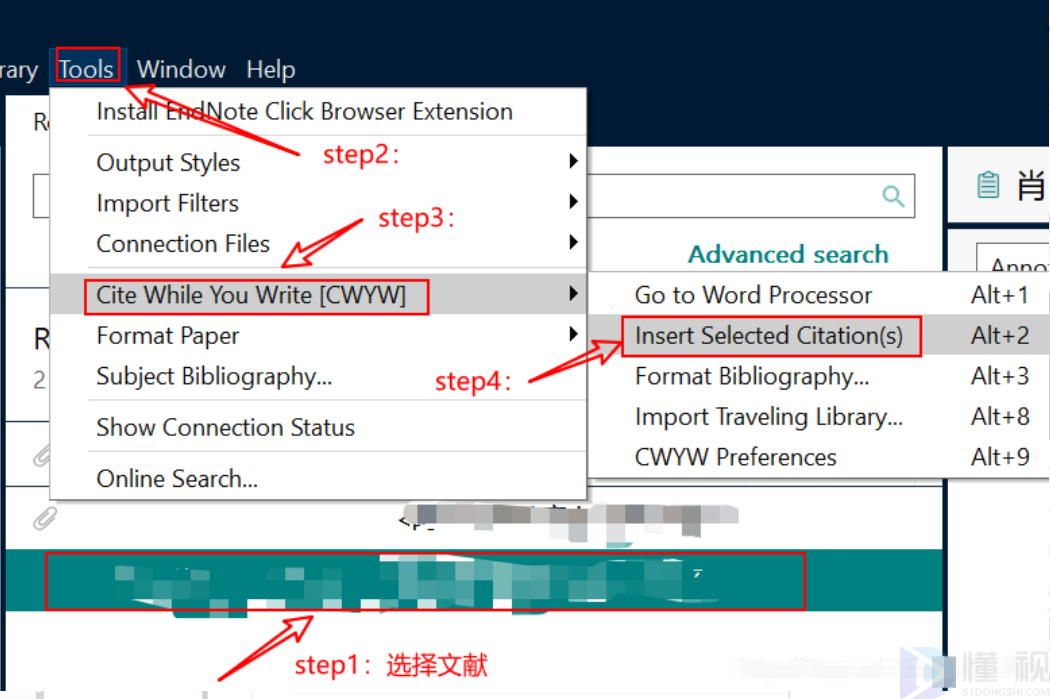The width and height of the screenshot is (1050, 699).
Task: Choose Import Traveling Library...
Action: pos(769,417)
